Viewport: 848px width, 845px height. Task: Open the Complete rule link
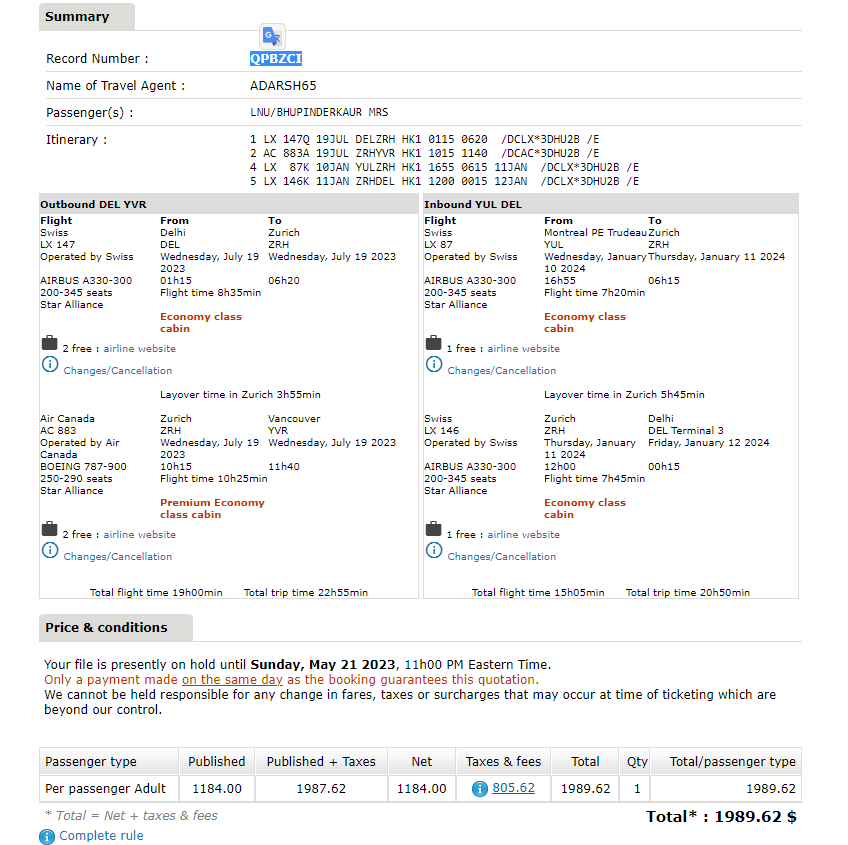point(101,836)
